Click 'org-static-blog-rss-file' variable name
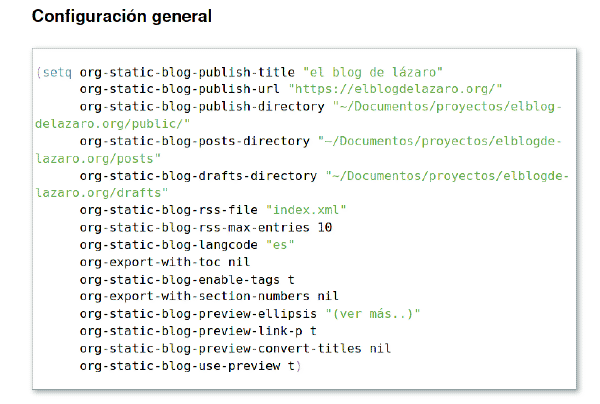 tap(168, 210)
